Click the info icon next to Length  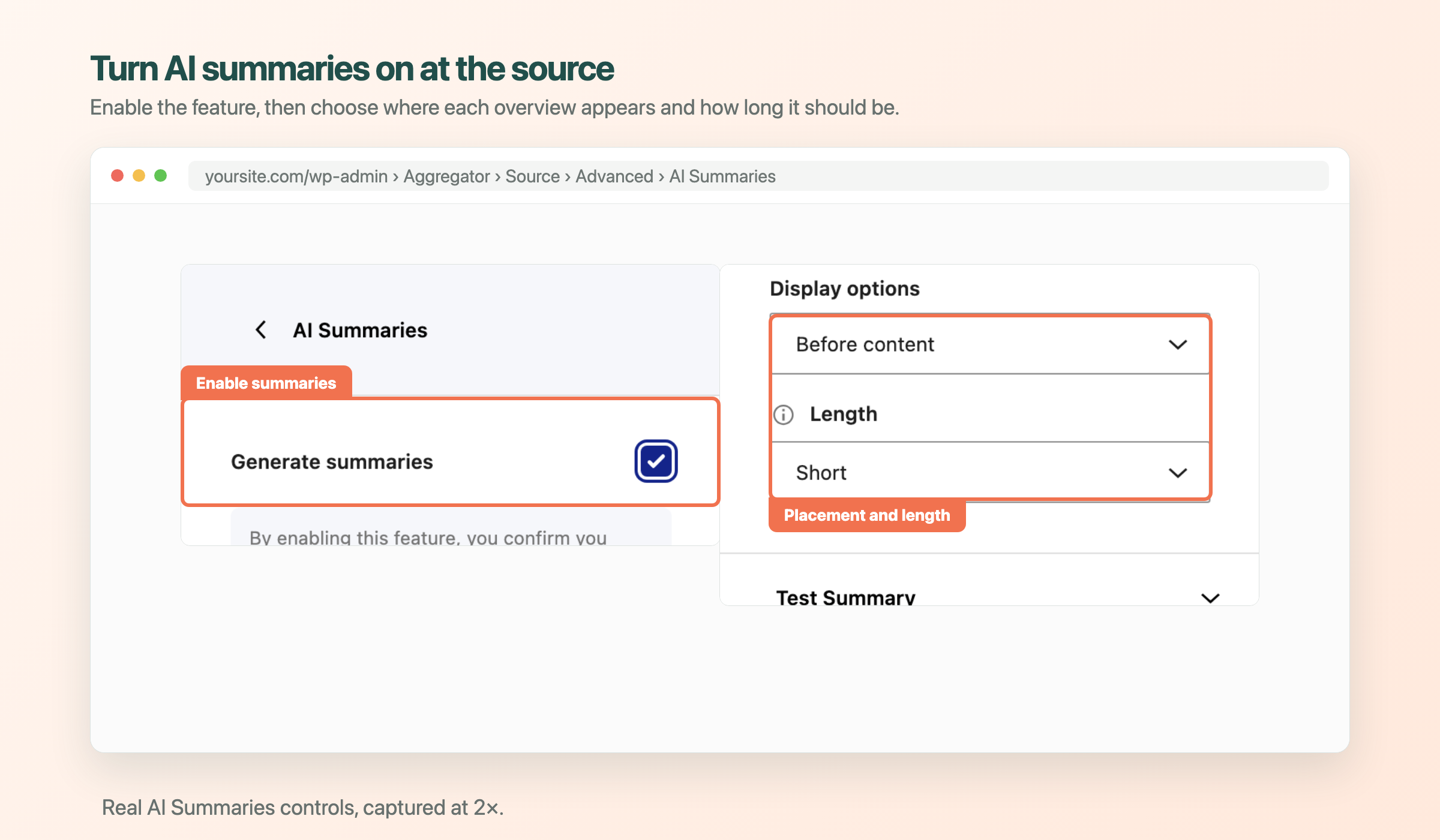point(783,415)
